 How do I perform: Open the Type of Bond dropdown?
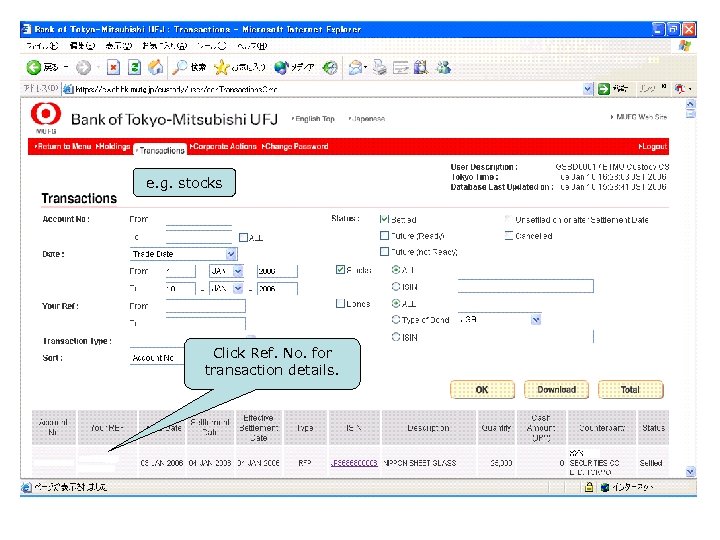click(x=500, y=319)
